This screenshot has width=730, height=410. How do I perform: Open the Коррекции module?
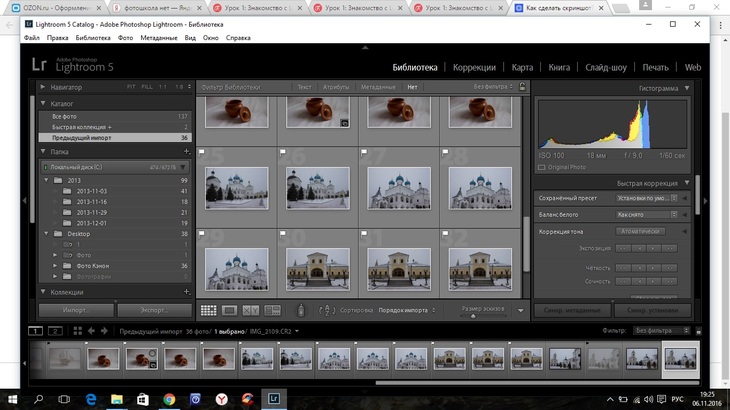(473, 68)
